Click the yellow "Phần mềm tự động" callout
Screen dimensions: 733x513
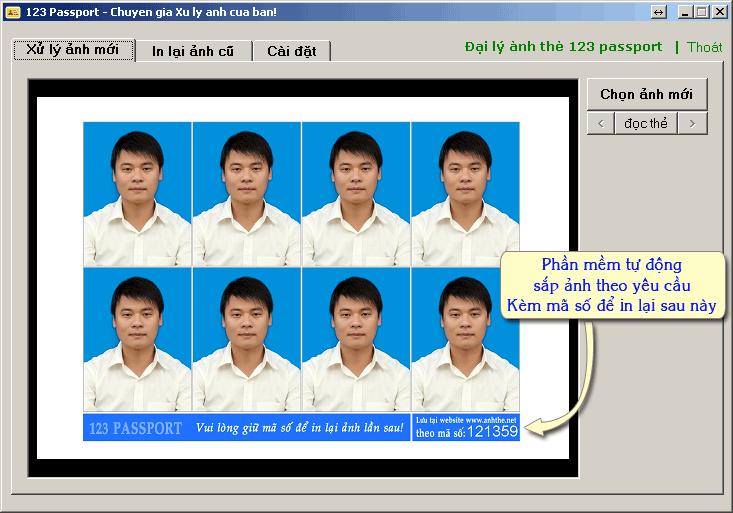pos(611,285)
